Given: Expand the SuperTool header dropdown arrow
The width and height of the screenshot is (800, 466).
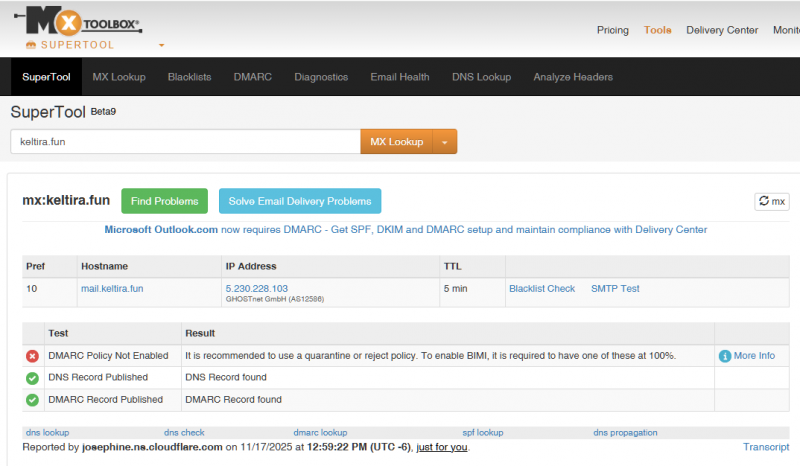Looking at the screenshot, I should click(x=161, y=45).
